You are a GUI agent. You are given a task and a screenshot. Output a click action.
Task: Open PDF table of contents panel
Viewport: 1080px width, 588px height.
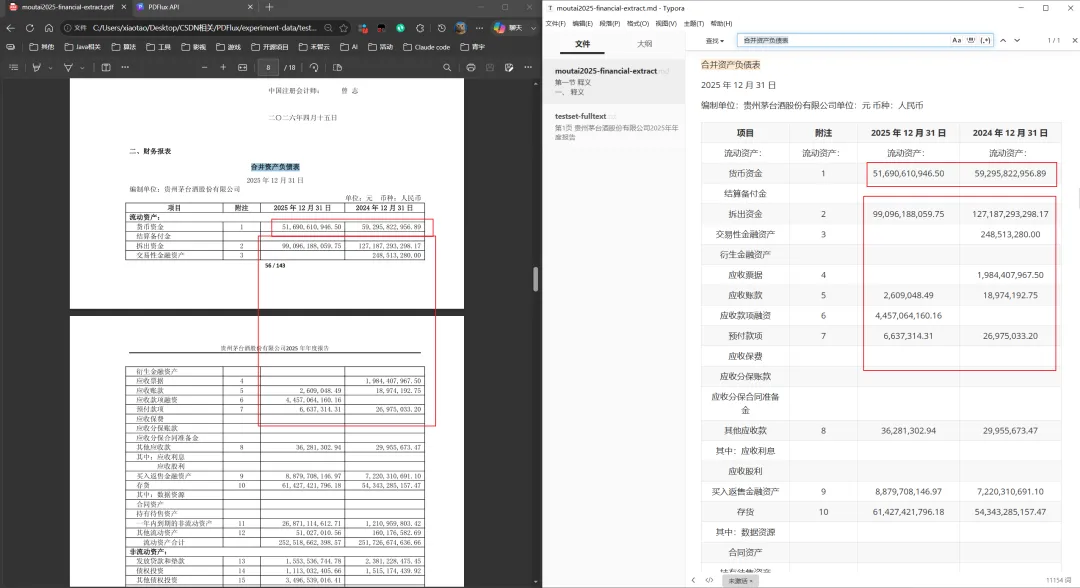13,67
